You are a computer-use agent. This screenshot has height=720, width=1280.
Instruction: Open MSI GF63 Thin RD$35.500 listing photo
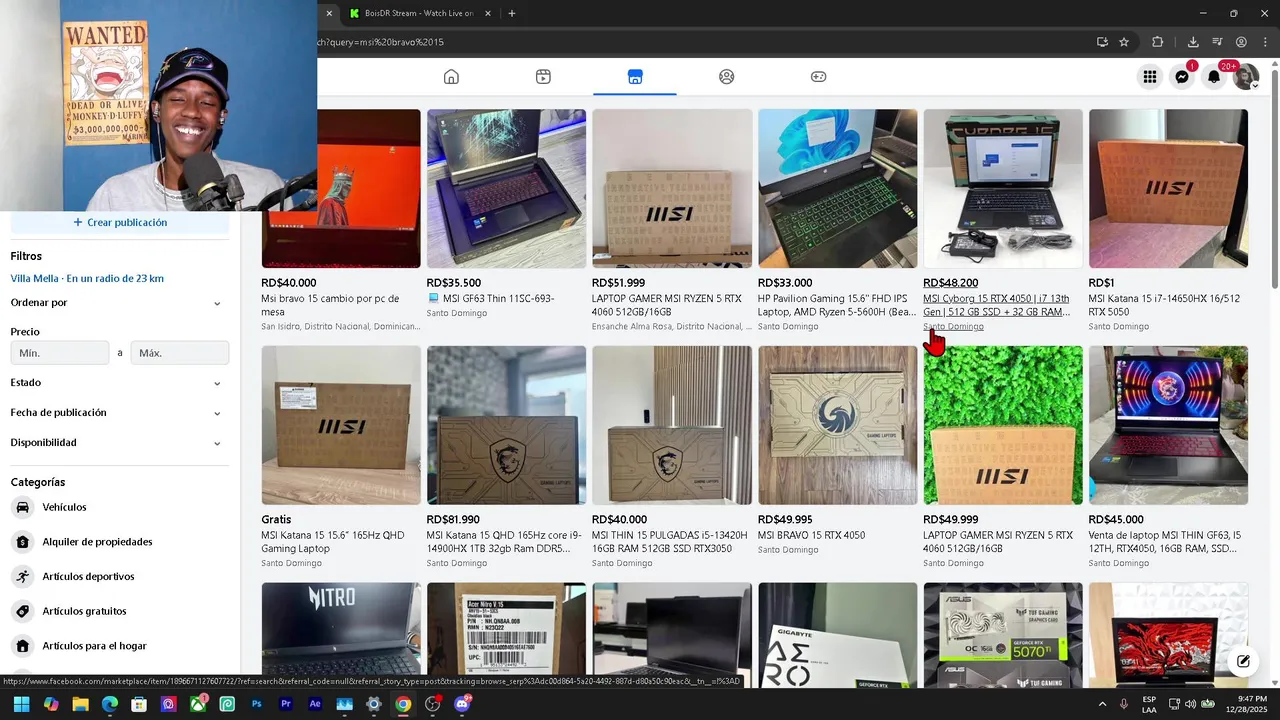pos(506,188)
